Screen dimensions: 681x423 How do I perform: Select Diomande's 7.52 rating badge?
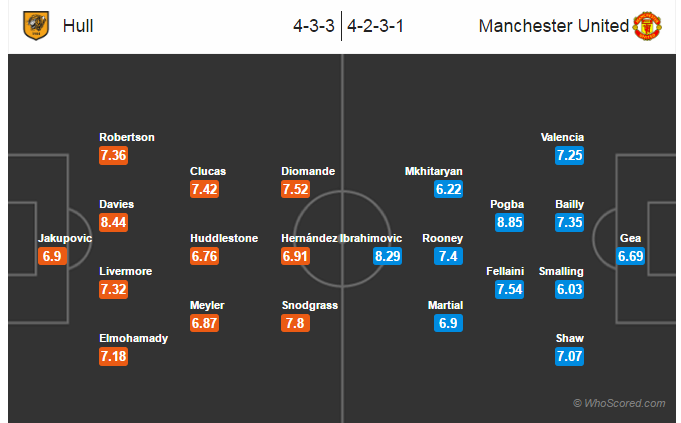pyautogui.click(x=295, y=189)
